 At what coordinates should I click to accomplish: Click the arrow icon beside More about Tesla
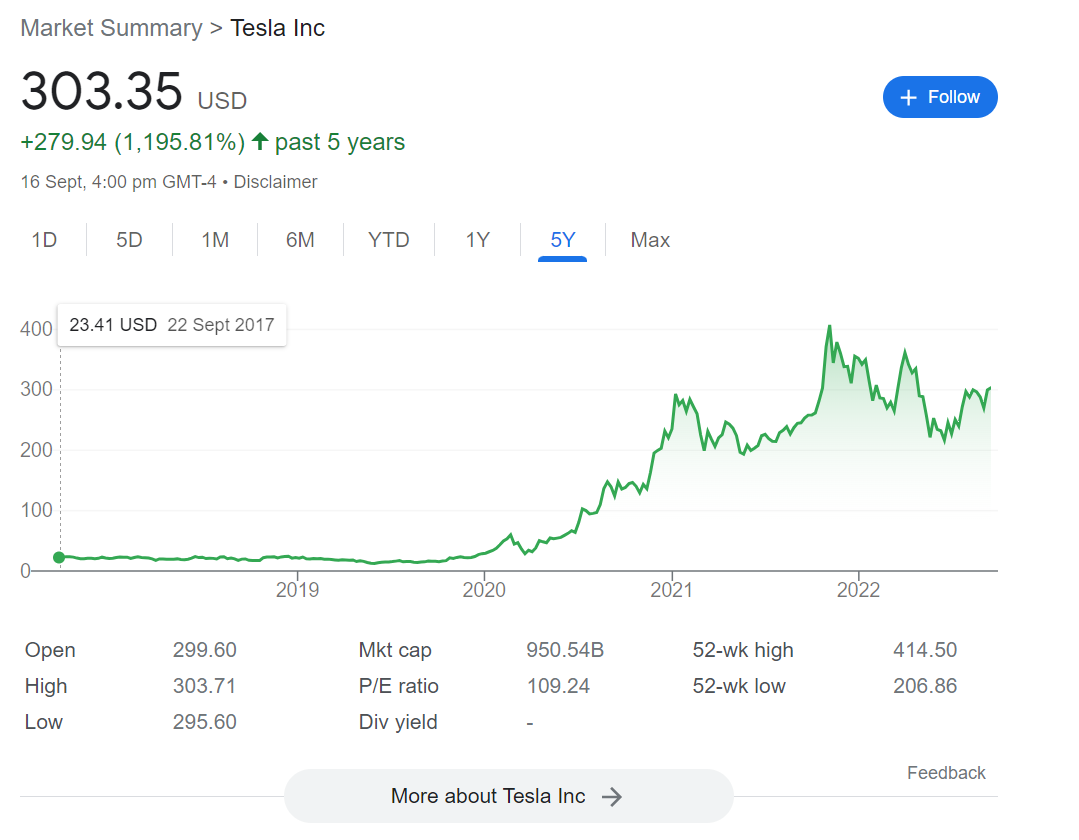click(612, 797)
